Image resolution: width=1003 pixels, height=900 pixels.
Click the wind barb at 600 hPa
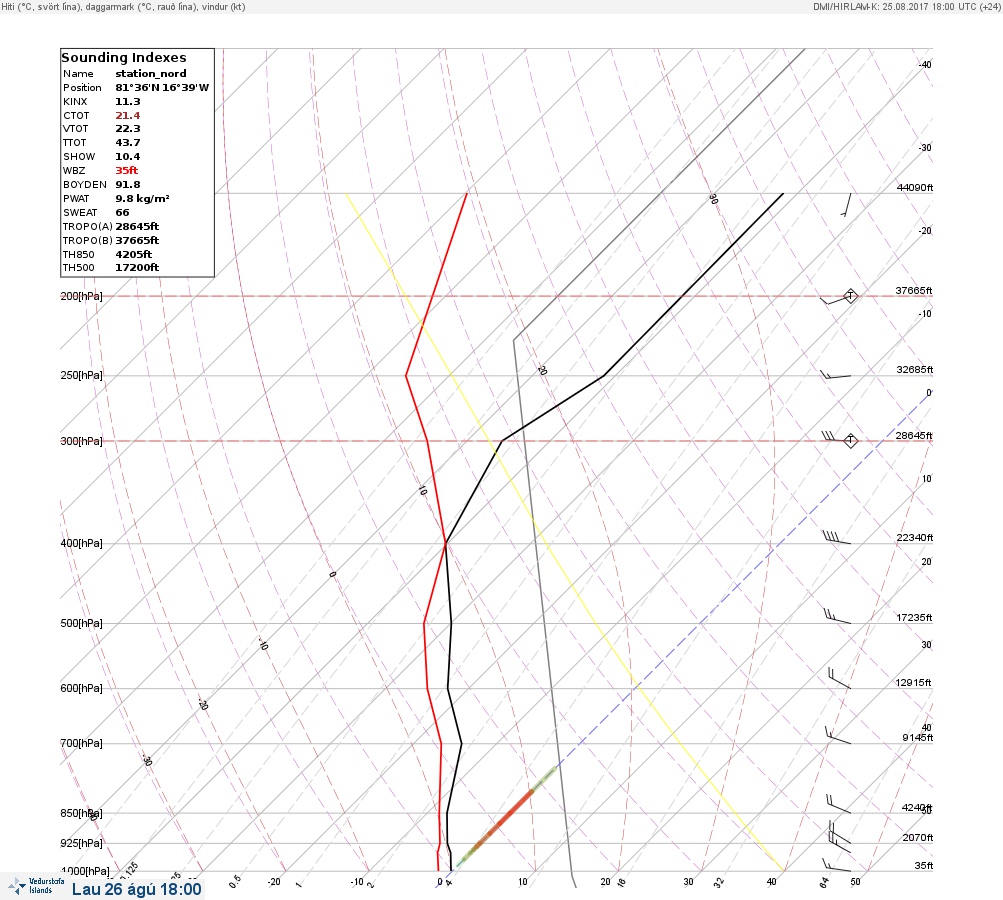[839, 679]
